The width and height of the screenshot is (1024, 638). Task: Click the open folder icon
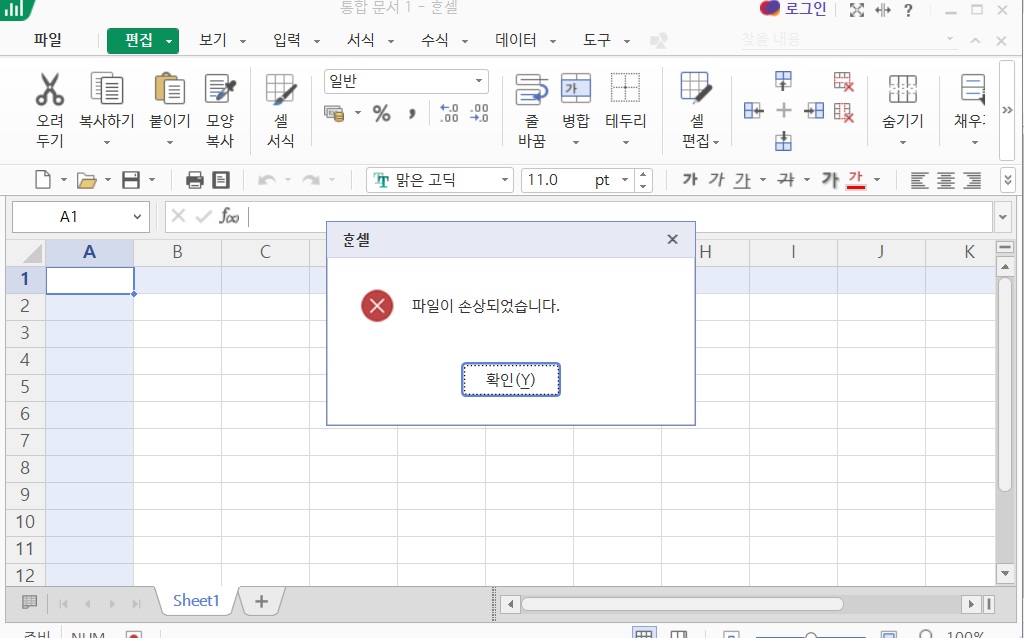(x=86, y=180)
